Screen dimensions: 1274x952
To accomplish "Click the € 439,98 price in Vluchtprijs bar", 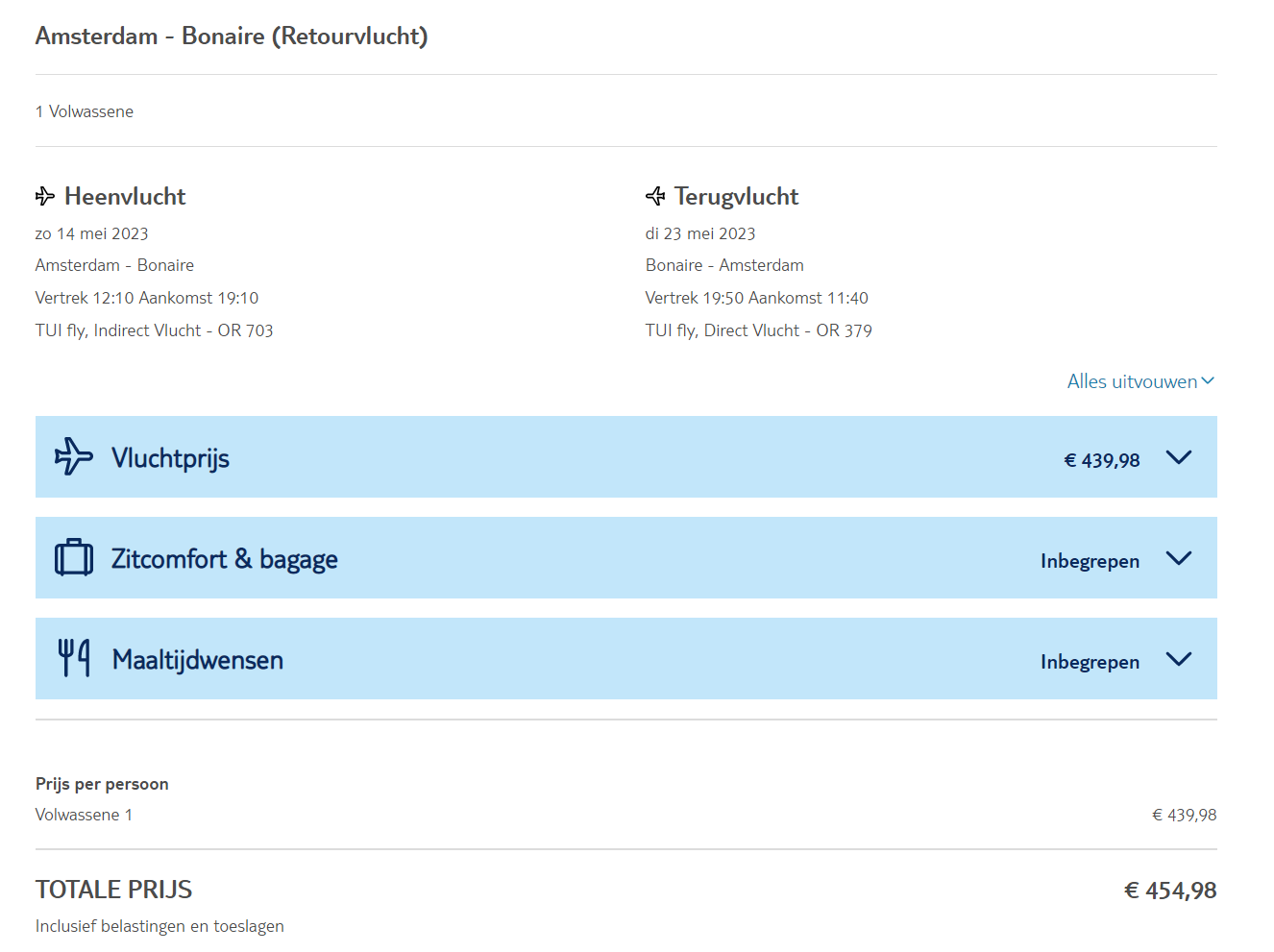I will click(x=1101, y=460).
